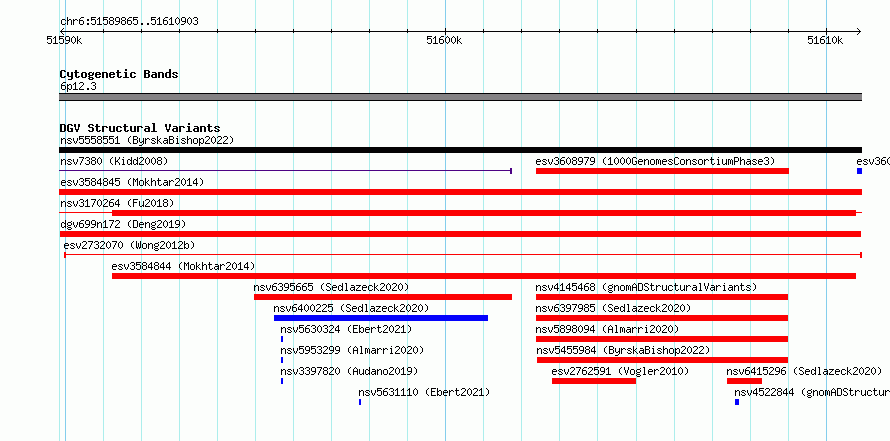Select the red nsv5898094 variant bar
Image resolution: width=890 pixels, height=441 pixels.
point(662,339)
